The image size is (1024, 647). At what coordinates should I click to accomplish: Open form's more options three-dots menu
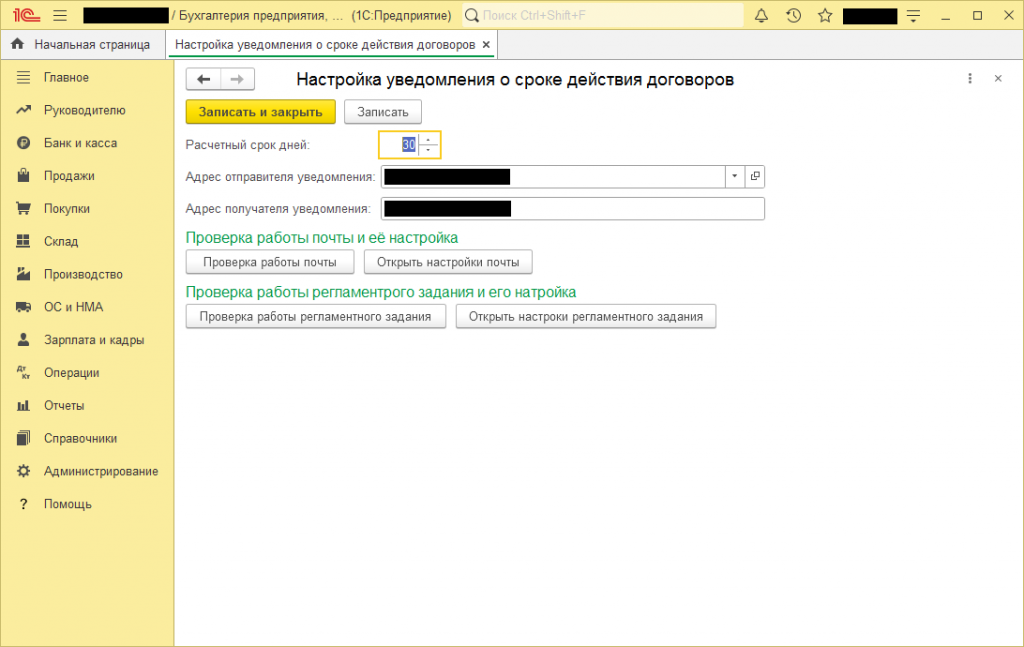[x=970, y=78]
